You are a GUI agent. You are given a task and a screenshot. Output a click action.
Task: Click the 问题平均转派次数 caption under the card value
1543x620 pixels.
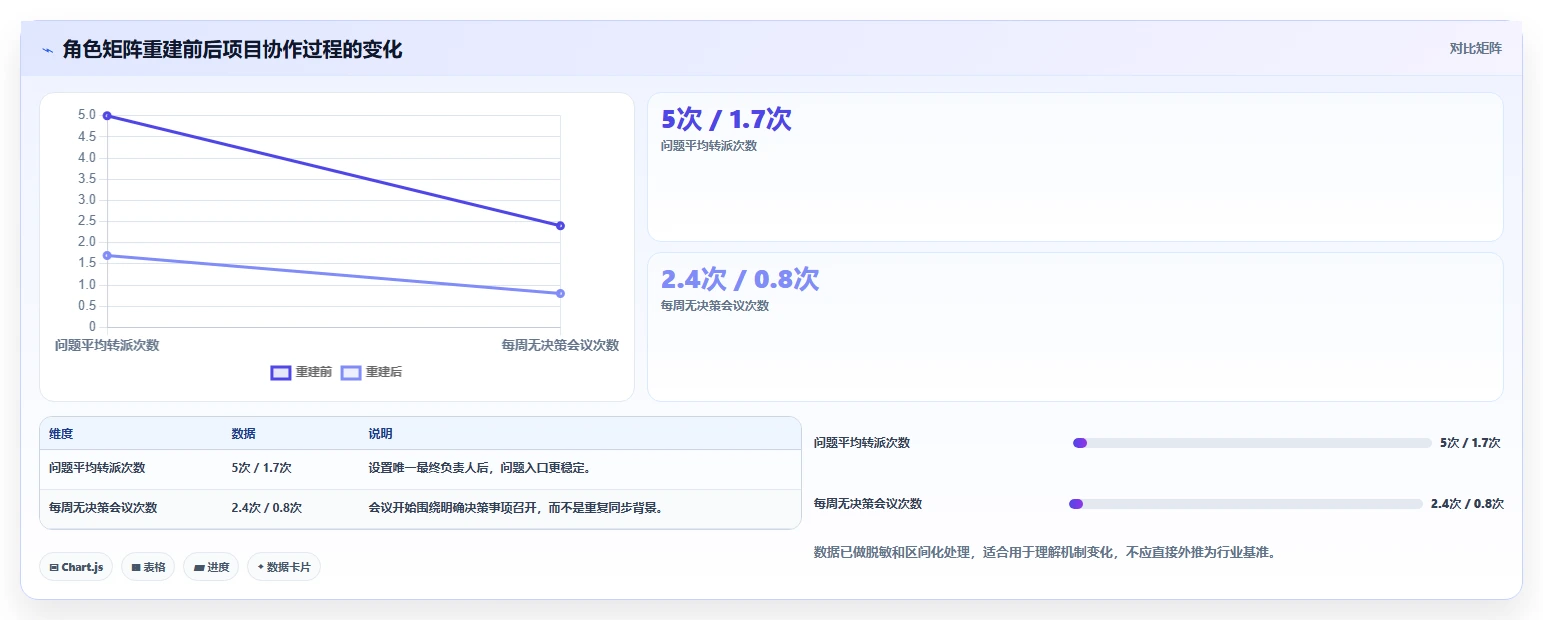tap(709, 146)
